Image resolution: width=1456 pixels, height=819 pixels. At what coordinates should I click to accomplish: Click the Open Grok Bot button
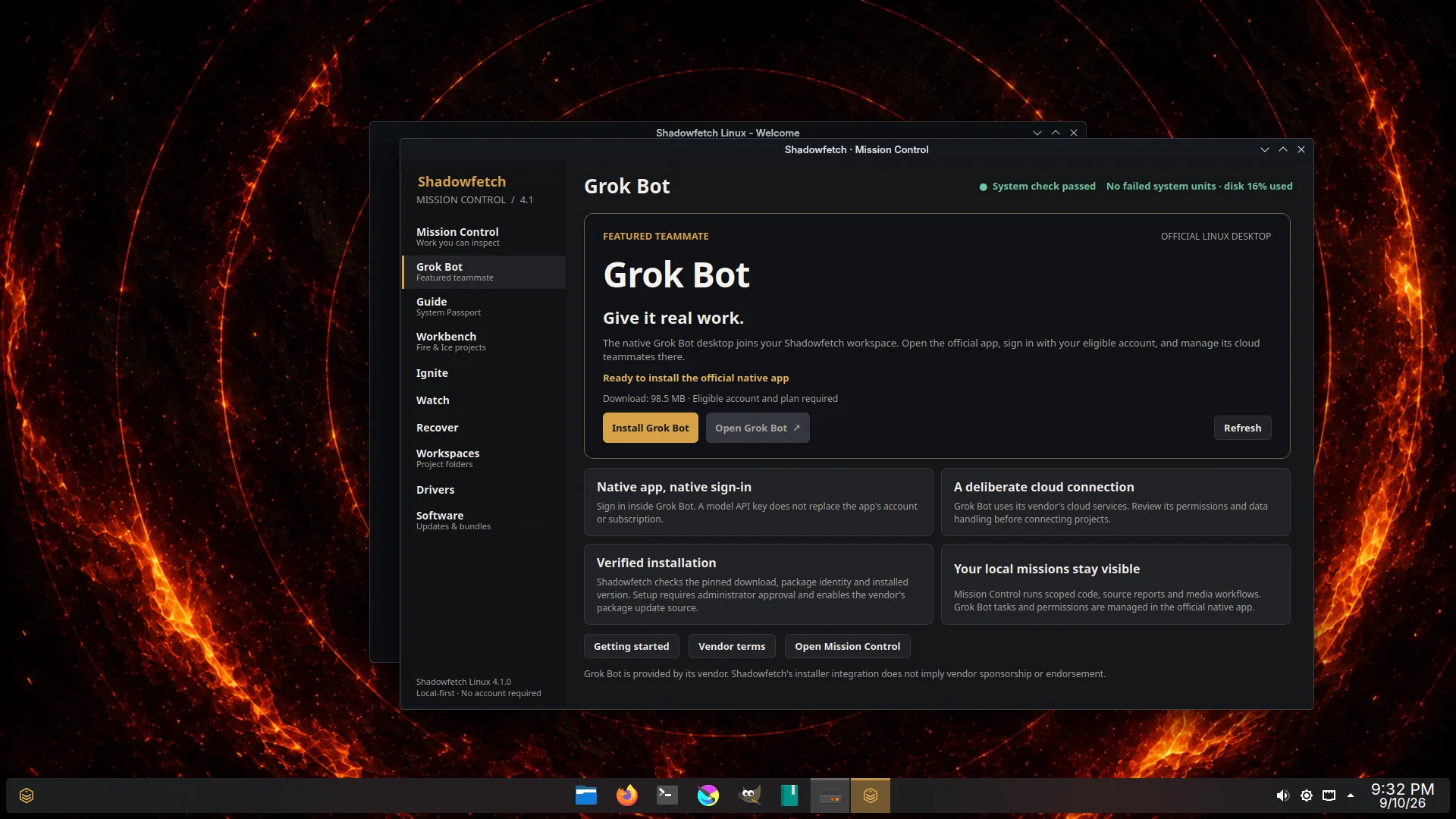(758, 428)
